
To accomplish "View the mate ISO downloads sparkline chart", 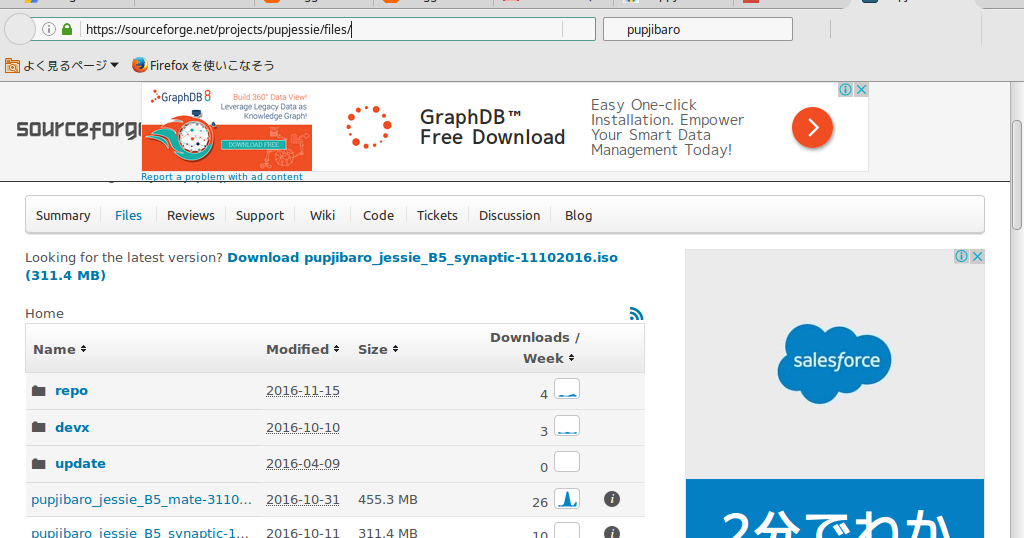I will point(567,499).
